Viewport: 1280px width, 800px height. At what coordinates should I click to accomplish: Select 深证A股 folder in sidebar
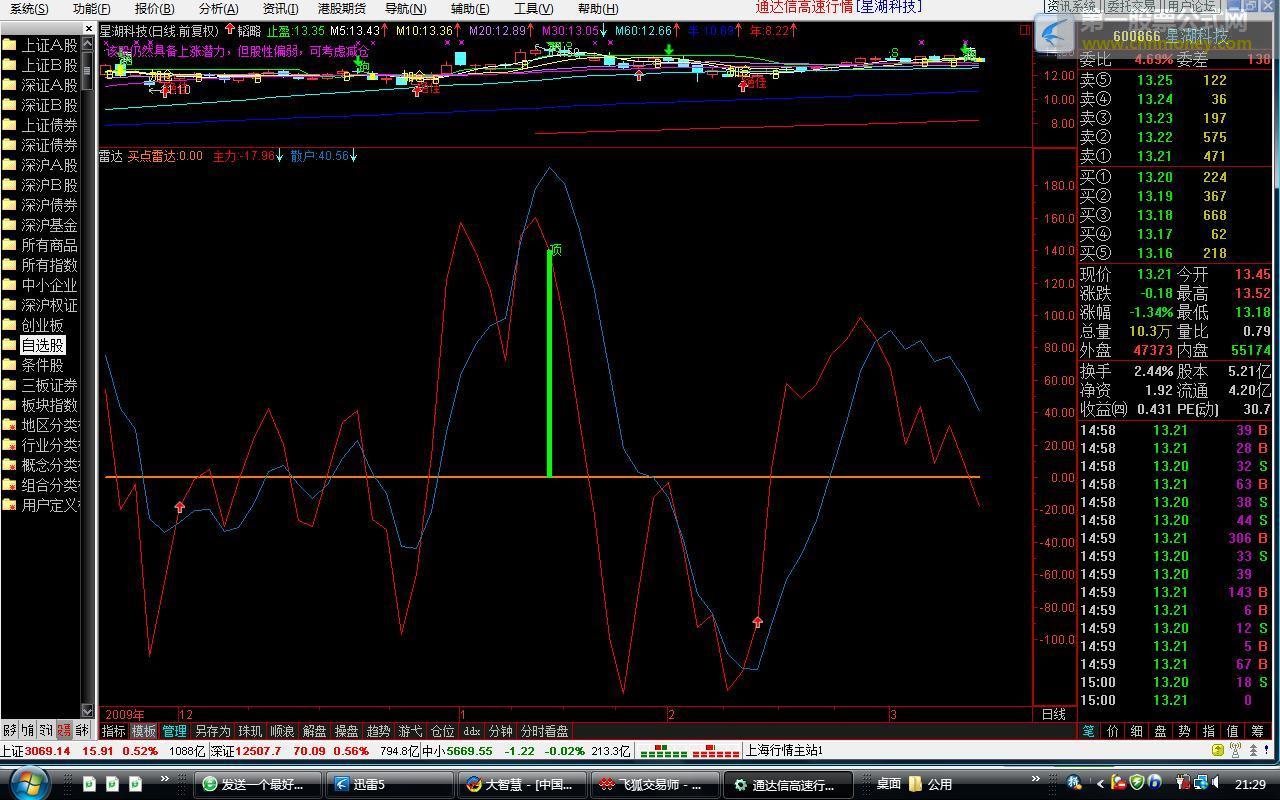[x=40, y=85]
